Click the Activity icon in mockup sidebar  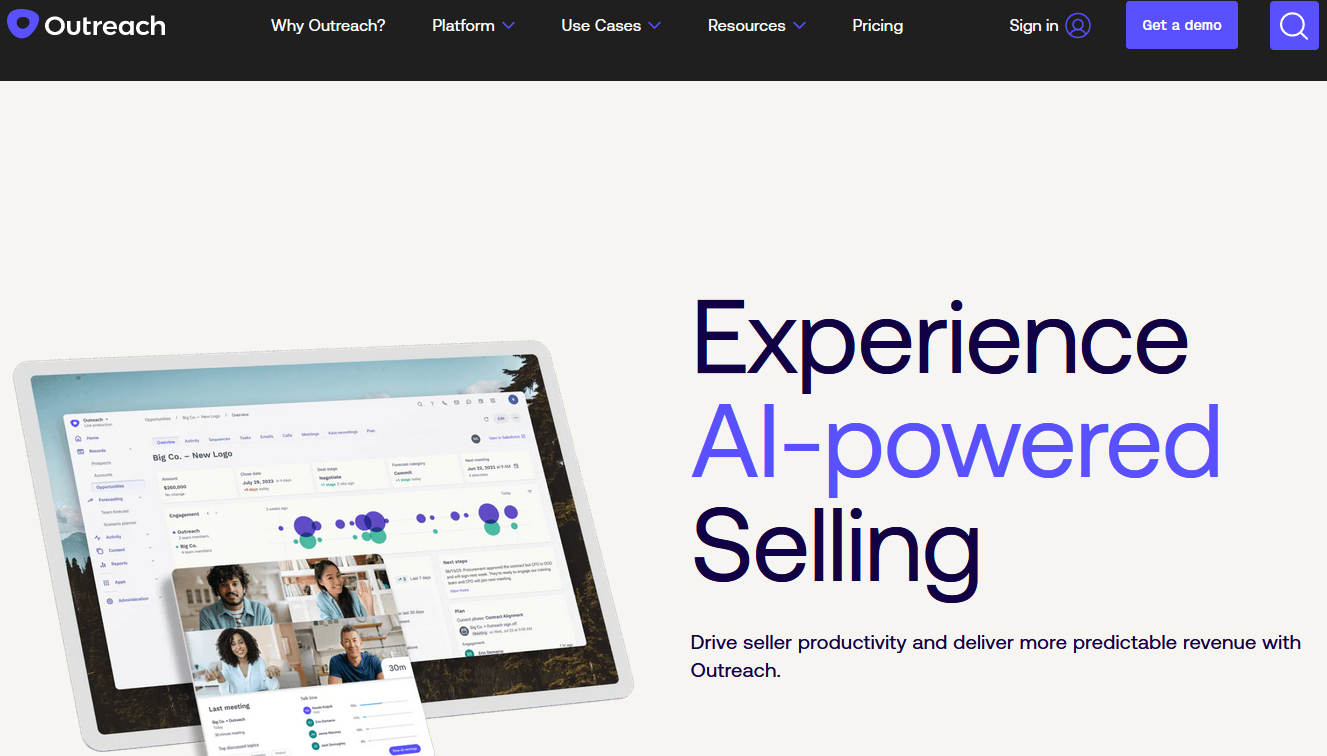pos(96,537)
